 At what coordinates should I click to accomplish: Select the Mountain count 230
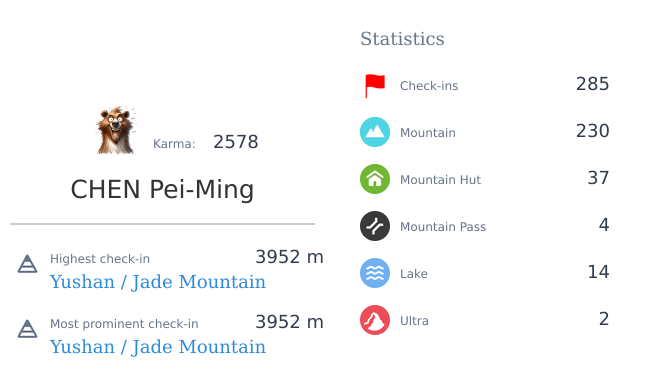[592, 131]
